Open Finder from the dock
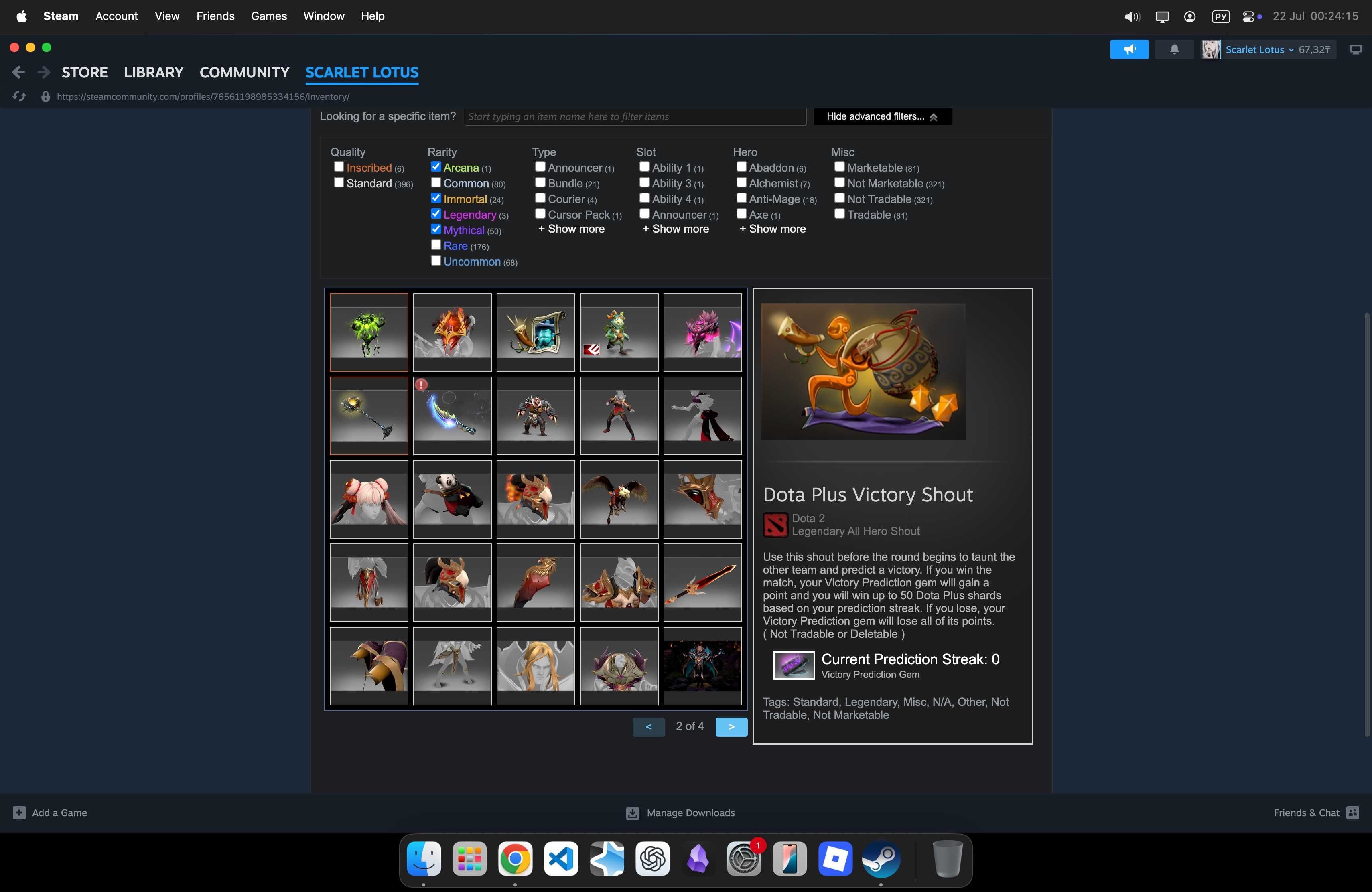This screenshot has height=892, width=1372. (424, 859)
